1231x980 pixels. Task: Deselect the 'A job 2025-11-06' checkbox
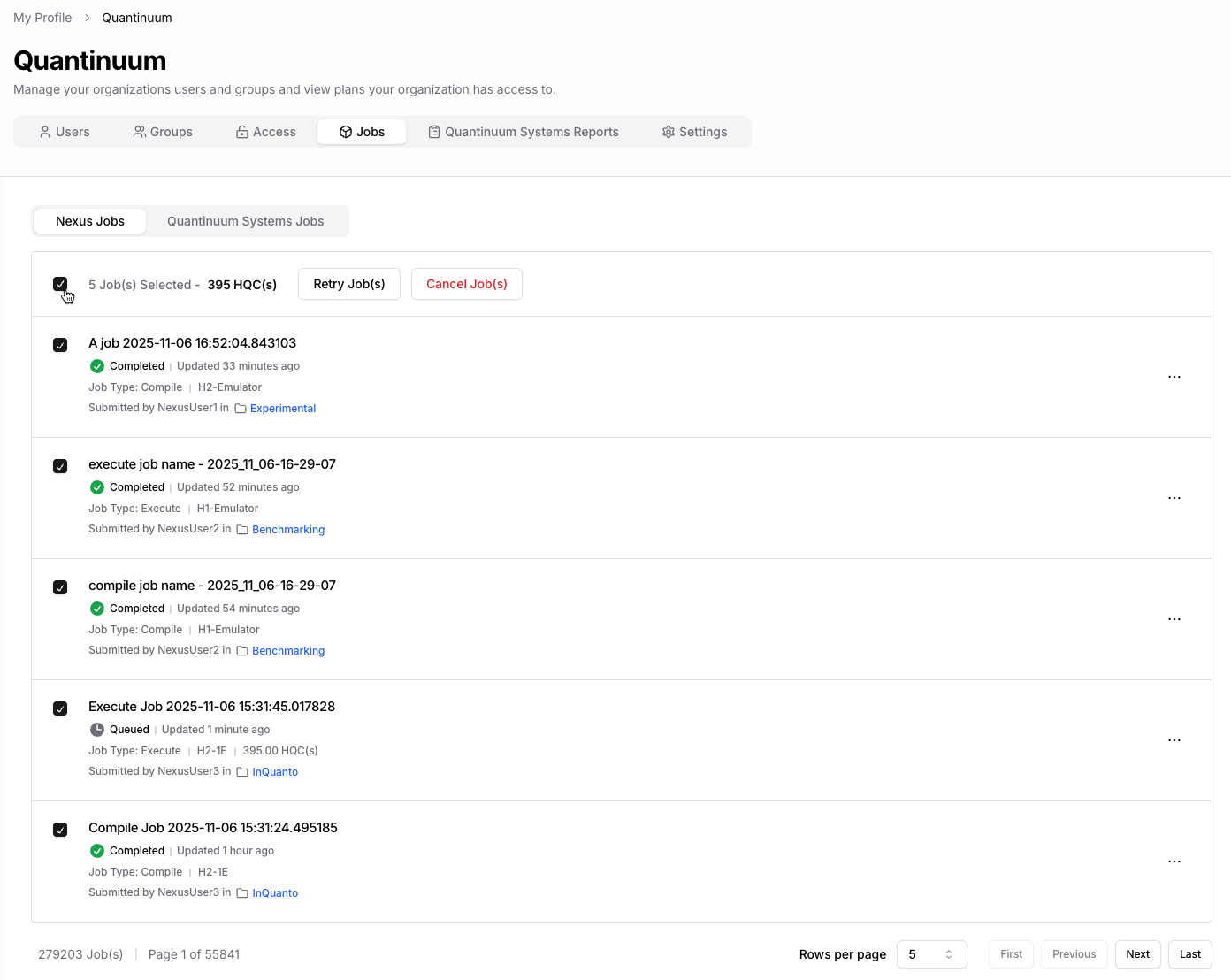click(x=60, y=345)
